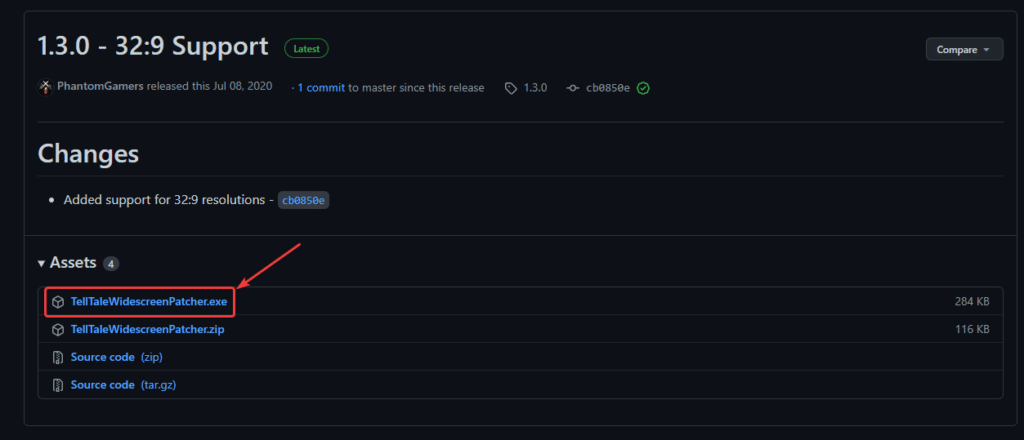Screen dimensions: 1024x440
Task: Open the Compare dropdown button
Action: click(964, 50)
